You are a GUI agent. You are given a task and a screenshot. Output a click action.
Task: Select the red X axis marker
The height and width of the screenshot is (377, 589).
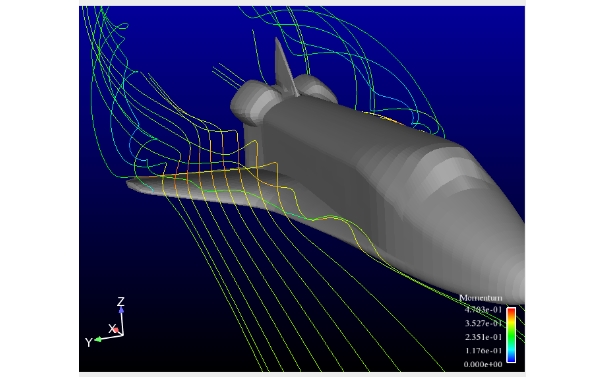[116, 330]
